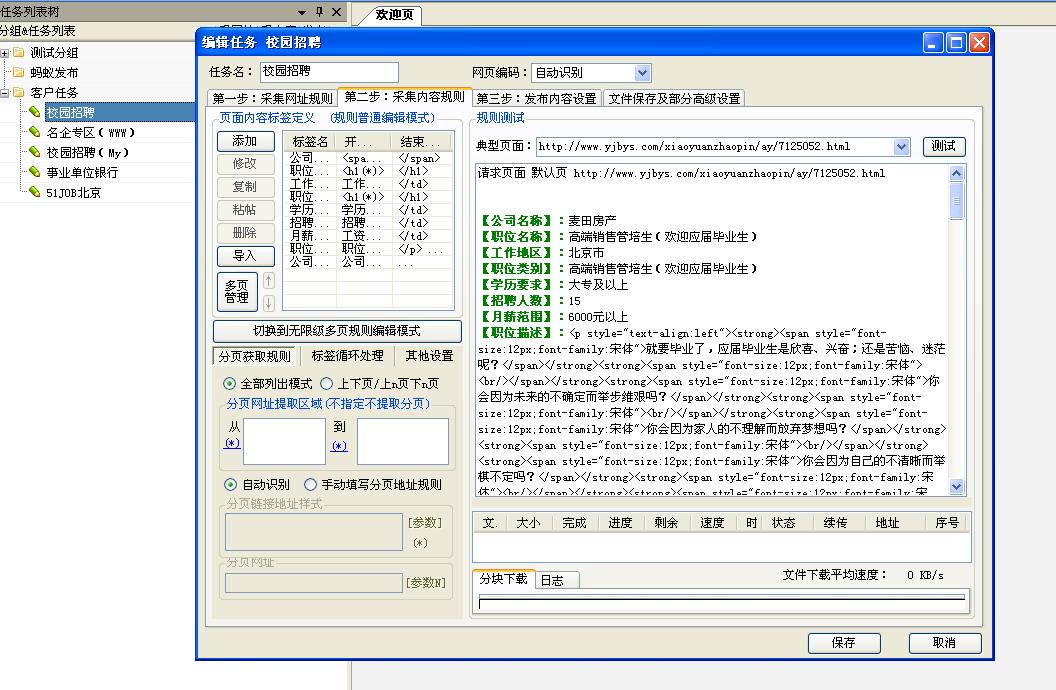Screen dimensions: 1056x690
Task: Open the 其他设置 tab
Action: tap(429, 355)
